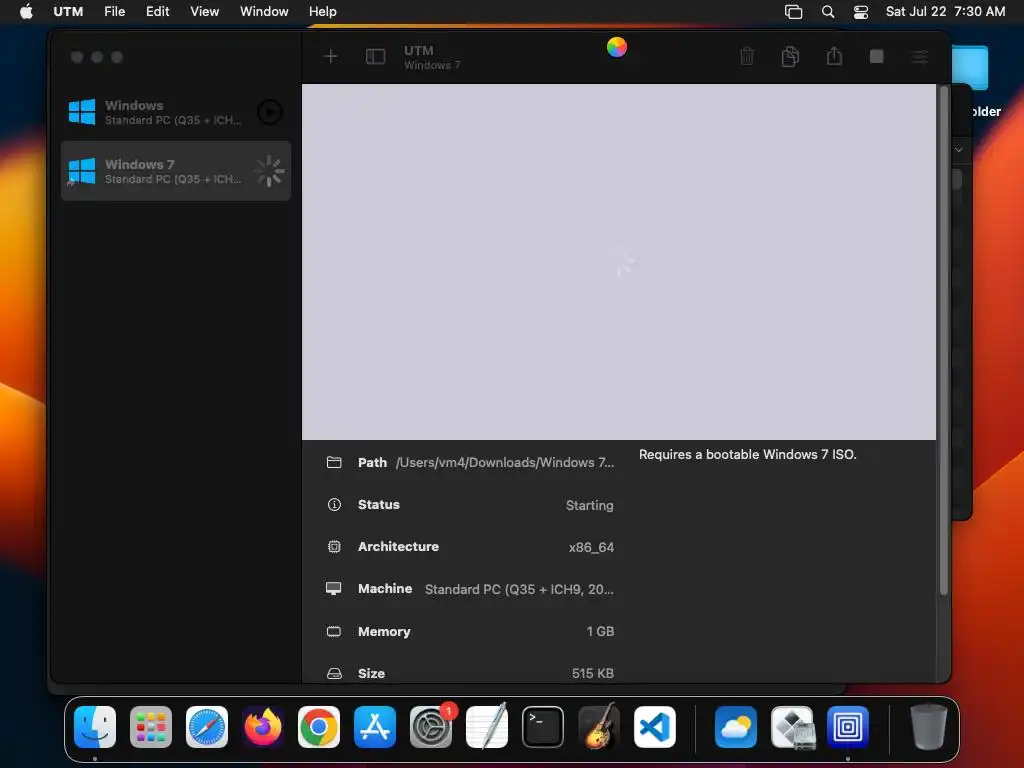Open VM settings with the sliders icon
Image resolution: width=1024 pixels, height=768 pixels.
pos(920,57)
